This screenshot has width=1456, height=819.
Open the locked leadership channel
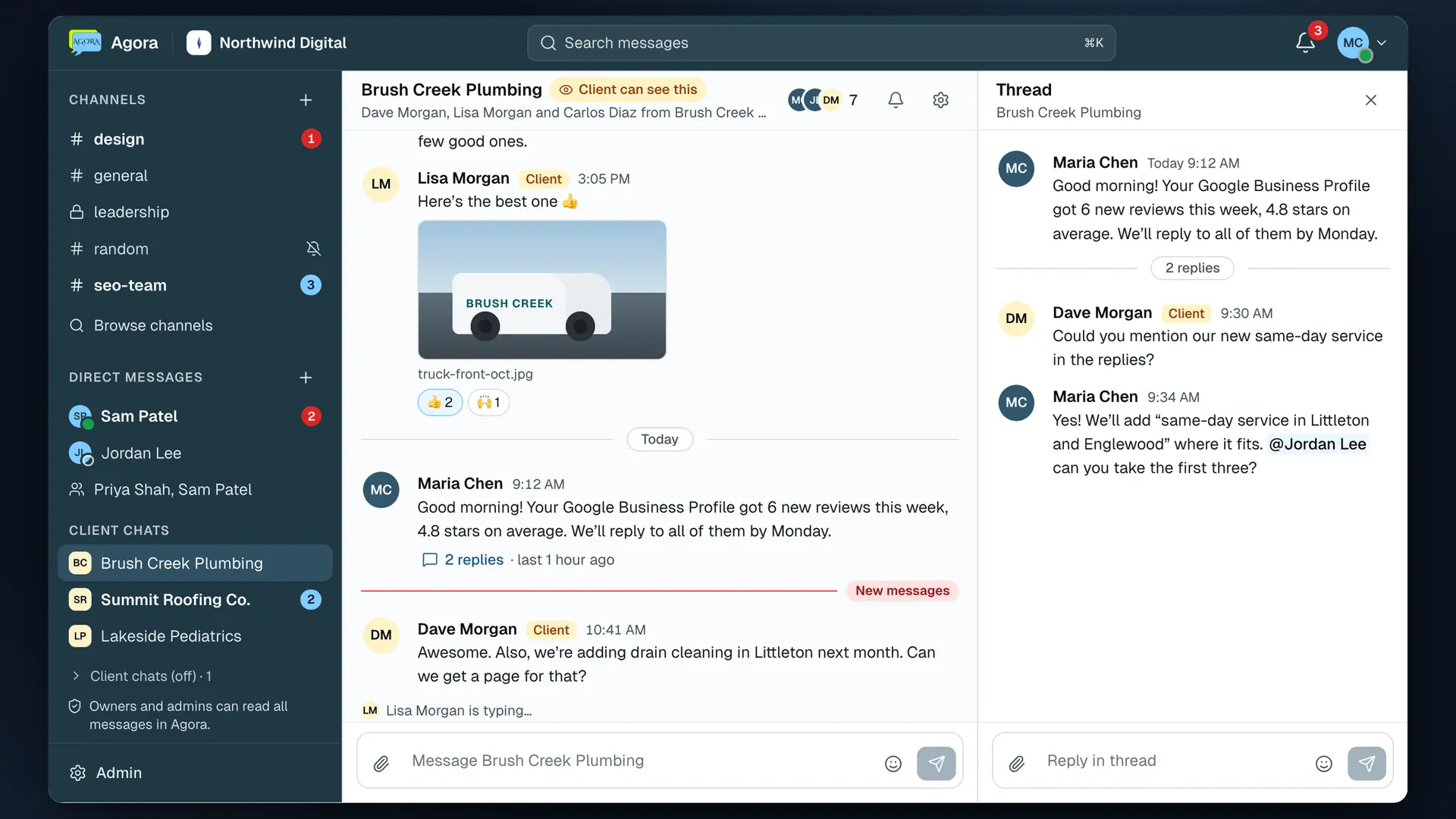click(195, 212)
